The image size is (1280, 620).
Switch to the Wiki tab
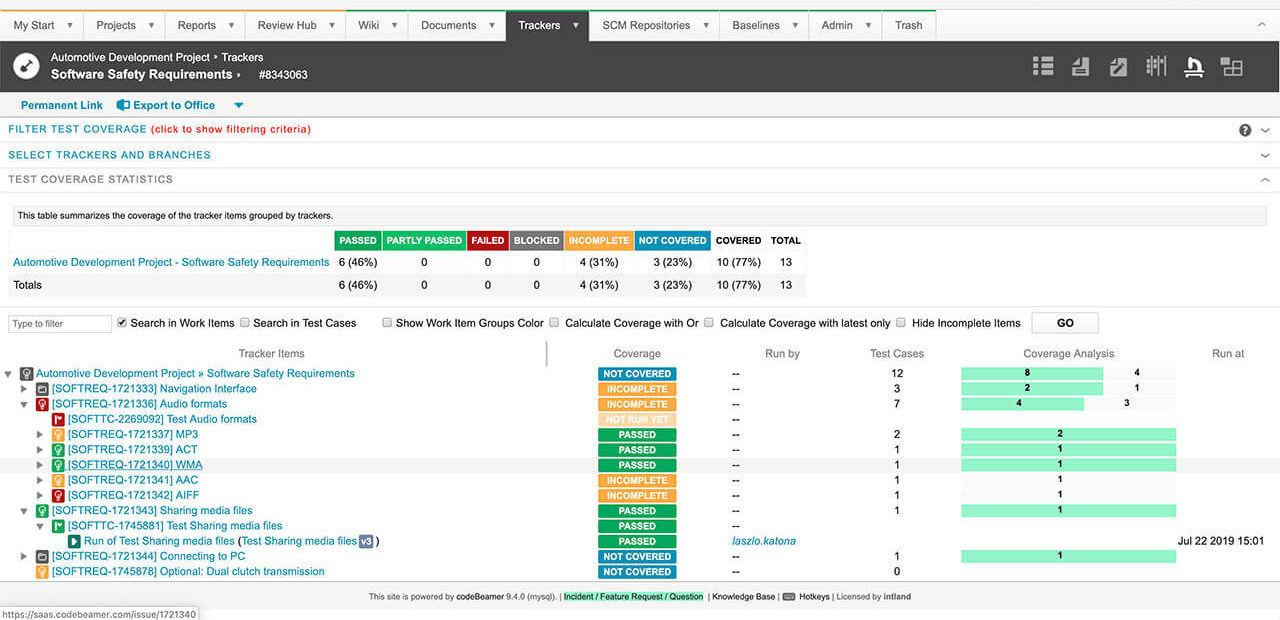[377, 26]
